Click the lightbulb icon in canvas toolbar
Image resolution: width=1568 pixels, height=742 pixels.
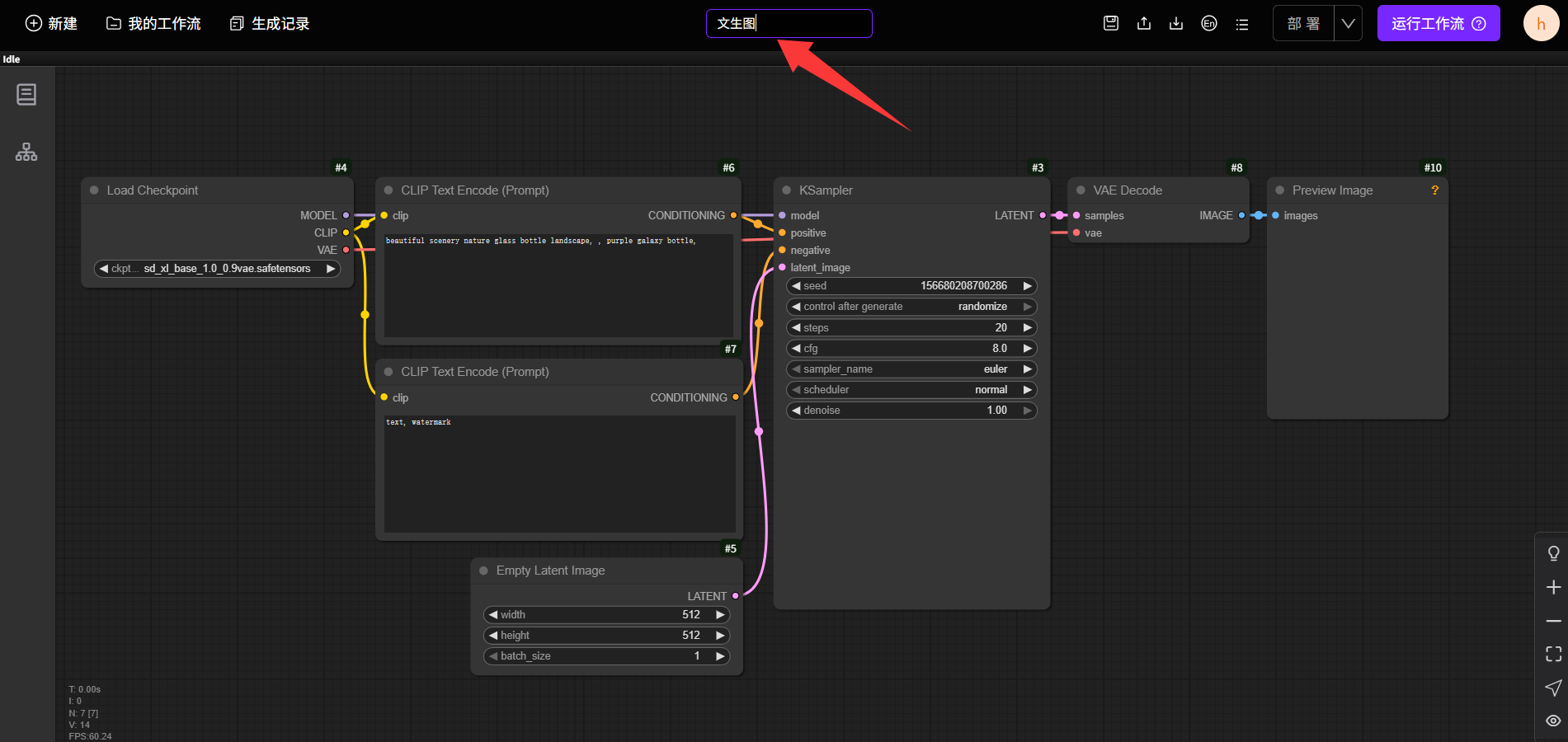point(1553,553)
